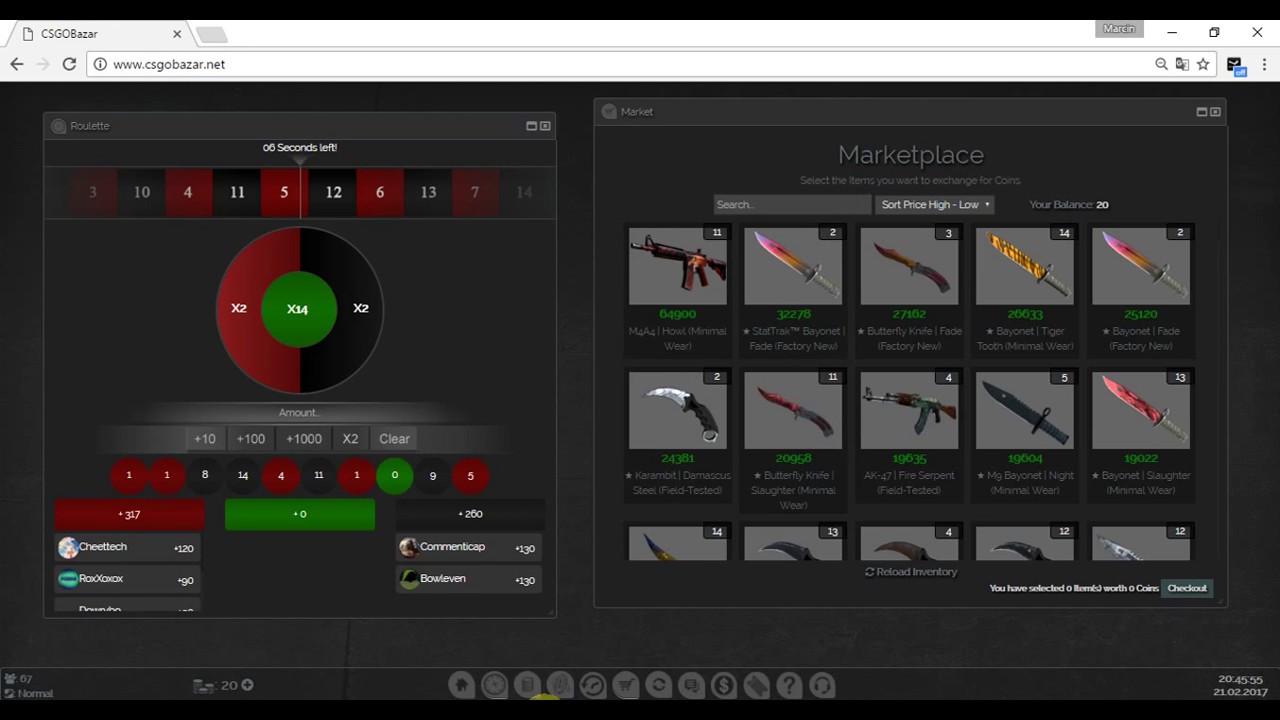
Task: Click the coin stack dock icon
Action: click(x=527, y=685)
